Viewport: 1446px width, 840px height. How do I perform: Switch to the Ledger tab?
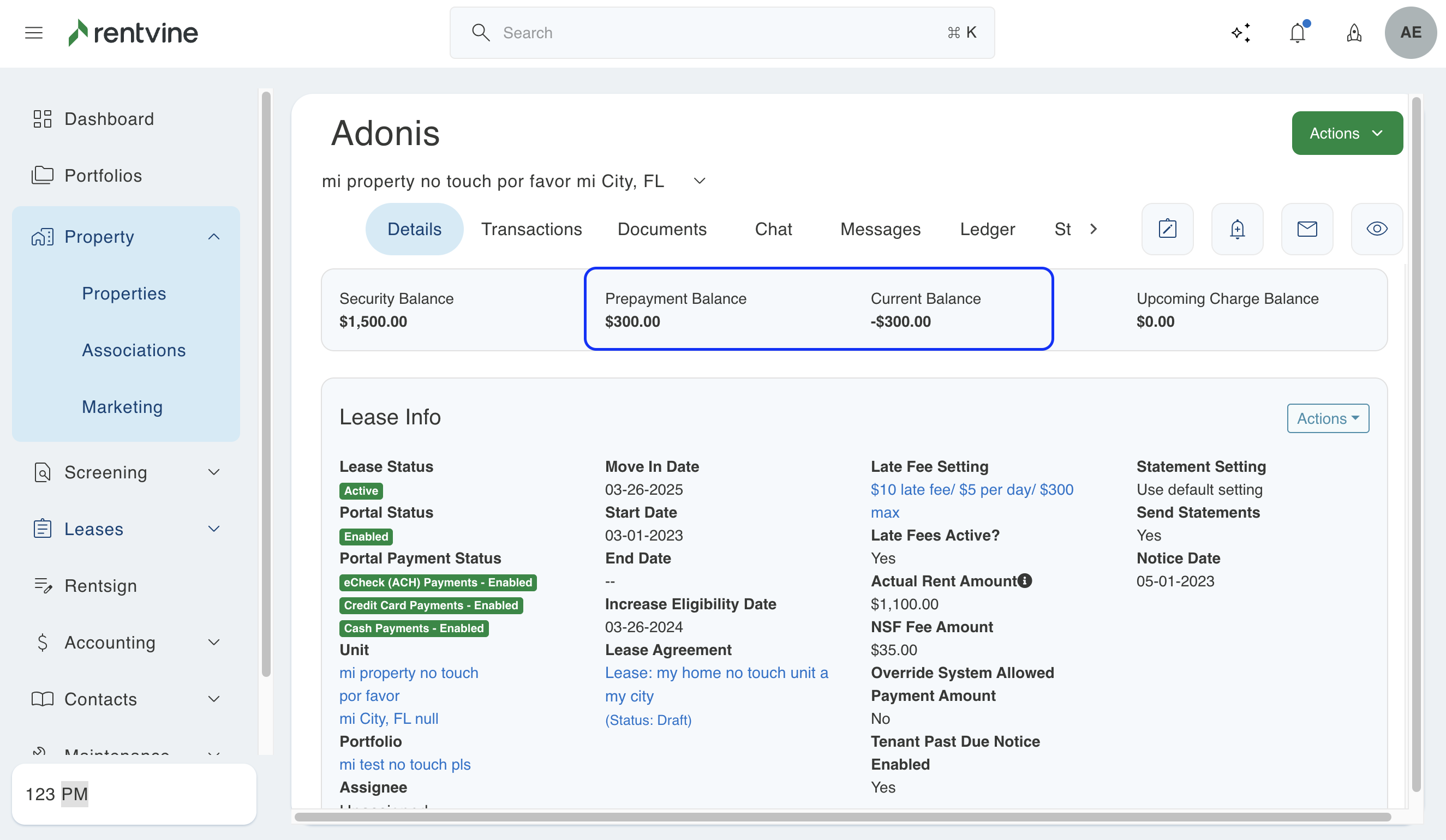(987, 229)
